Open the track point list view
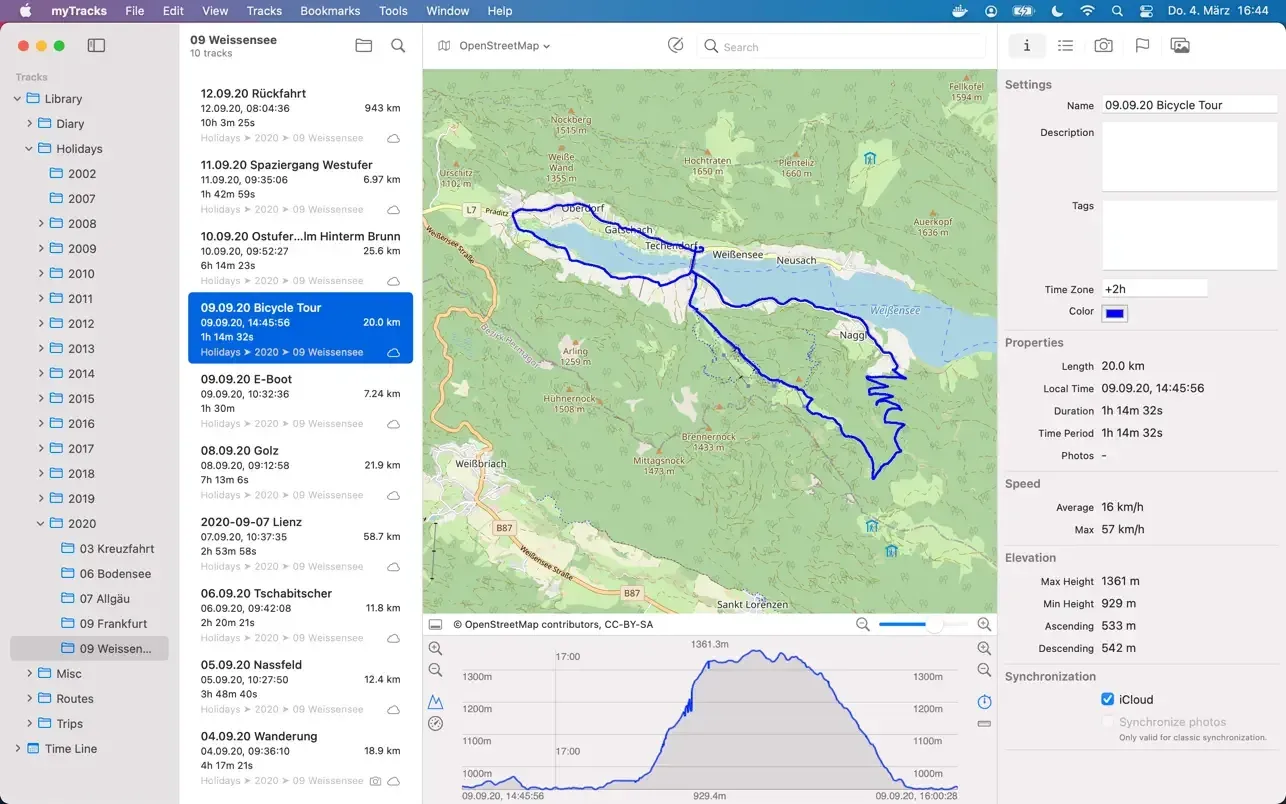 click(1065, 45)
